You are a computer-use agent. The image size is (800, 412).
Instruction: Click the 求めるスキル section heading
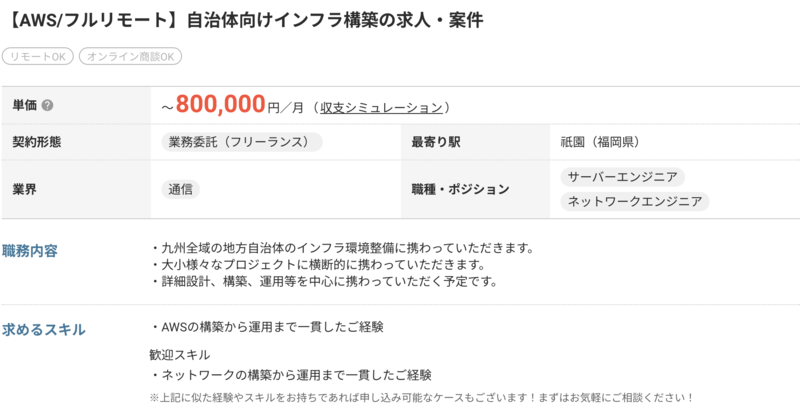(x=44, y=329)
